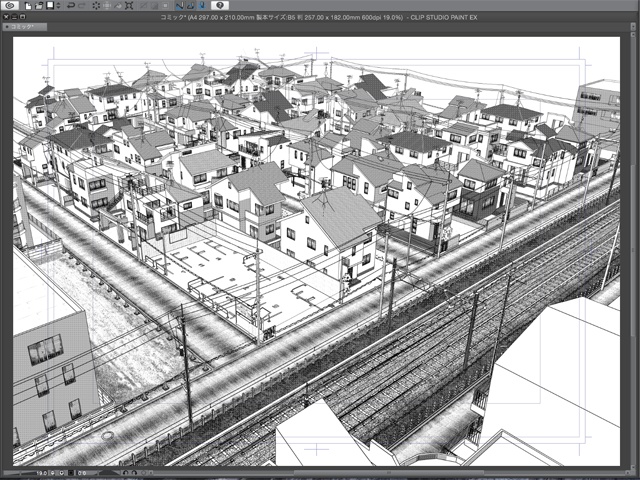Click the Clear (dotted circle) toolbar icon
640x480 pixels.
(96, 6)
